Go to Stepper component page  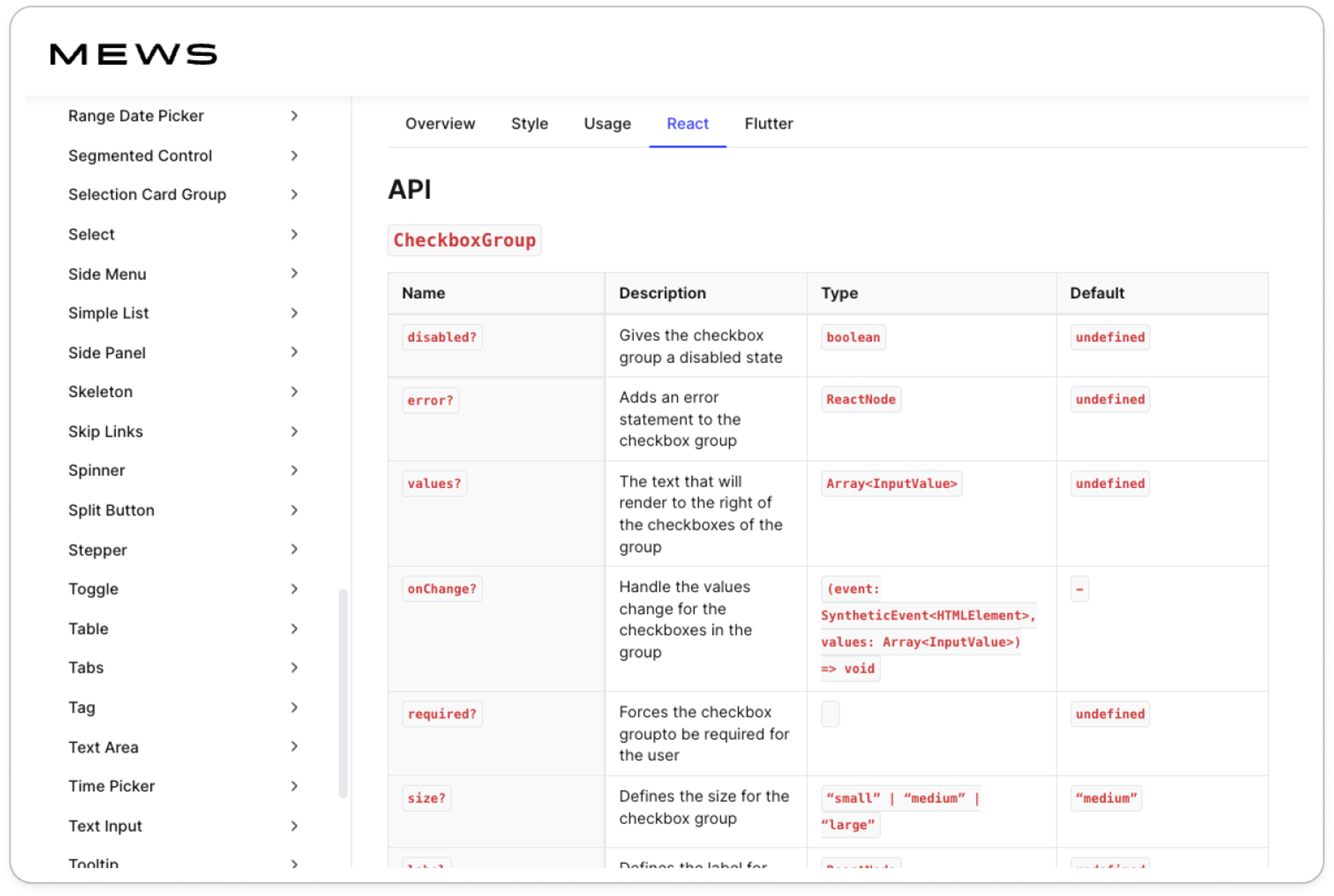tap(97, 550)
